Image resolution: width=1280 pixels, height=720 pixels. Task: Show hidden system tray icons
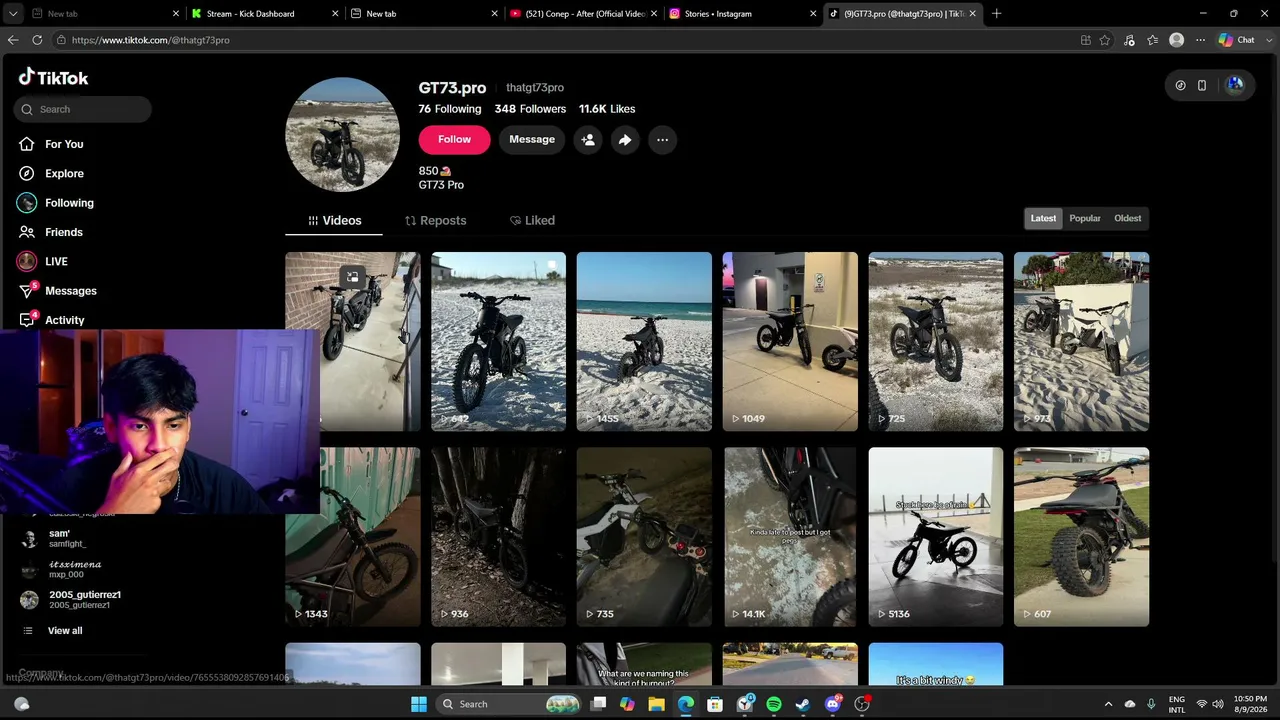point(1108,704)
